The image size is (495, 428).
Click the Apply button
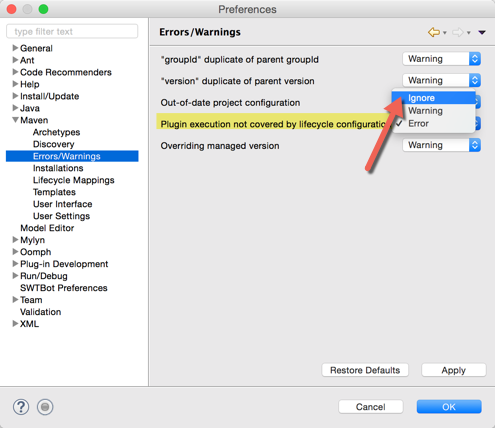454,370
